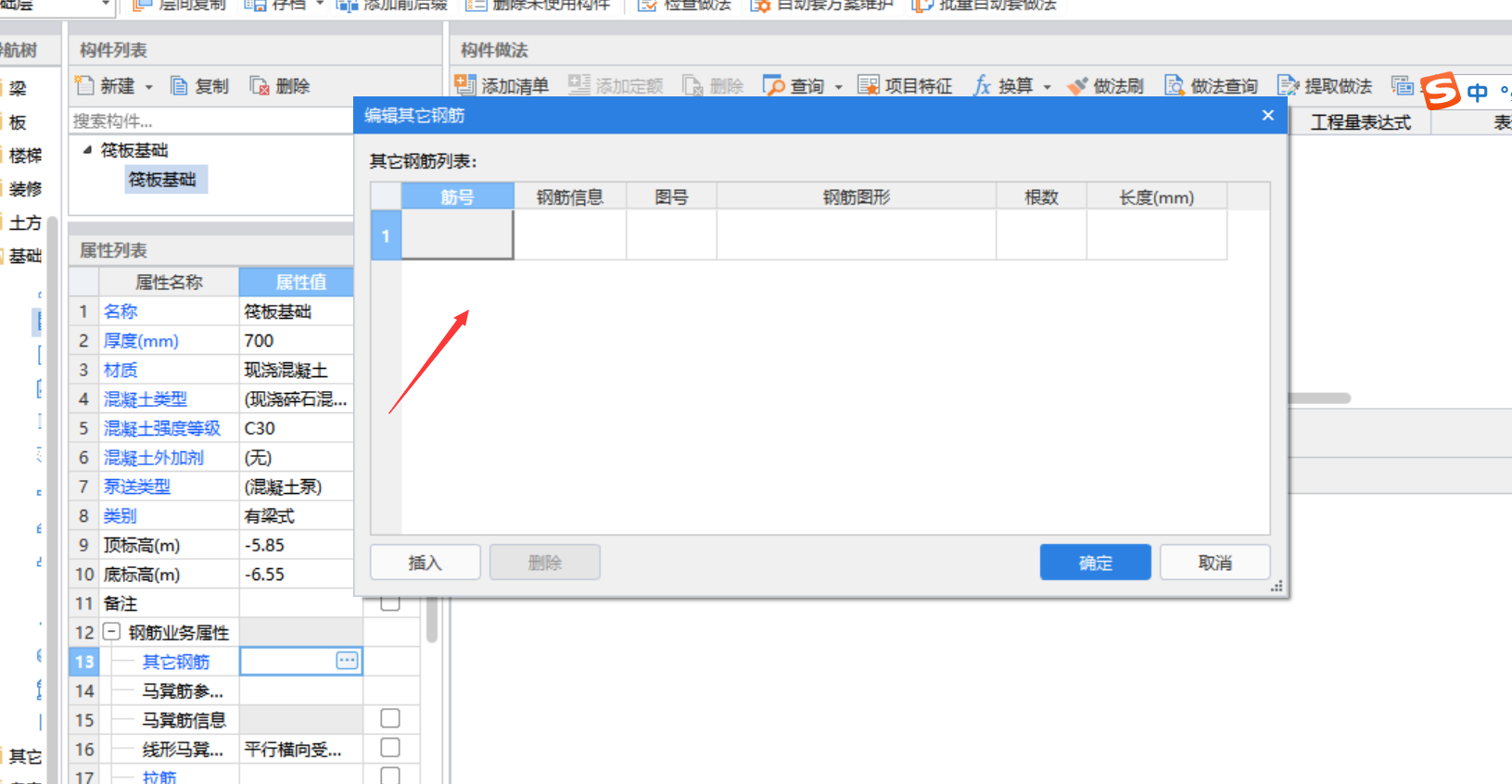Image resolution: width=1512 pixels, height=784 pixels.
Task: Click the -6.55 bottom elevation value
Action: coord(264,574)
